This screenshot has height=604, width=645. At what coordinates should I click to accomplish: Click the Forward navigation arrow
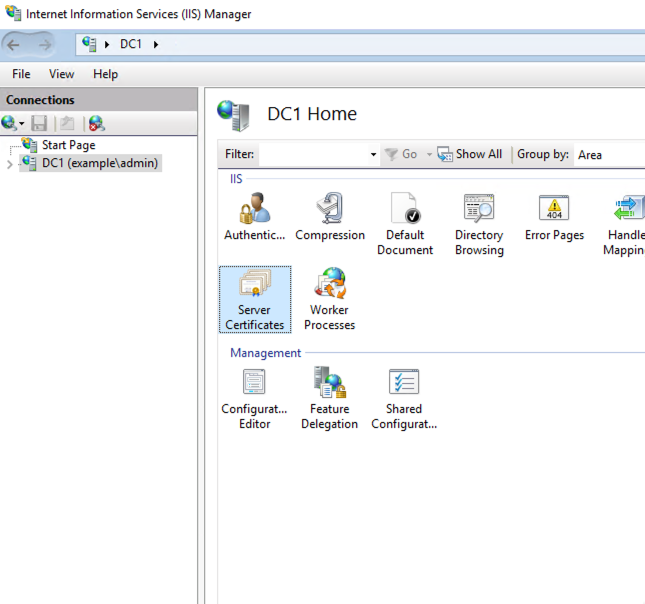click(45, 45)
